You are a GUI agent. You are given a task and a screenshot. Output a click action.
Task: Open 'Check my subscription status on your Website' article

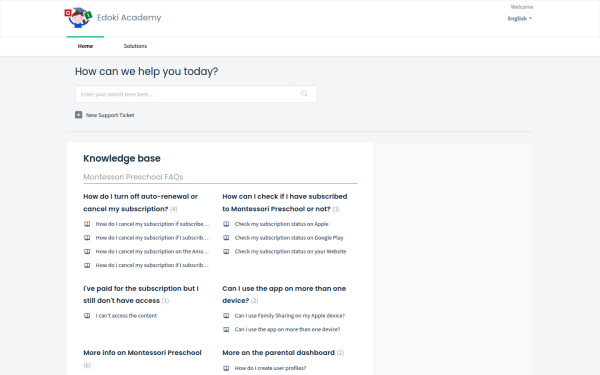coord(290,252)
